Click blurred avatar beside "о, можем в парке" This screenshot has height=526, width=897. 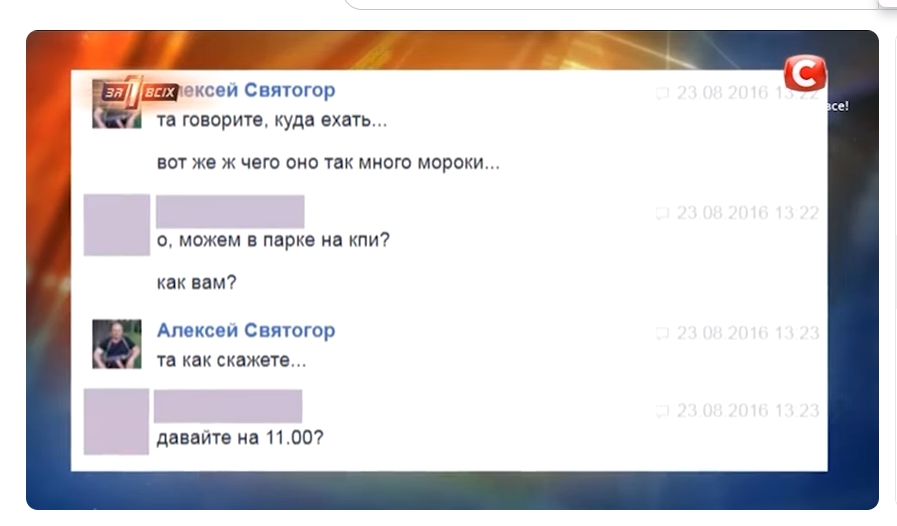tap(117, 224)
